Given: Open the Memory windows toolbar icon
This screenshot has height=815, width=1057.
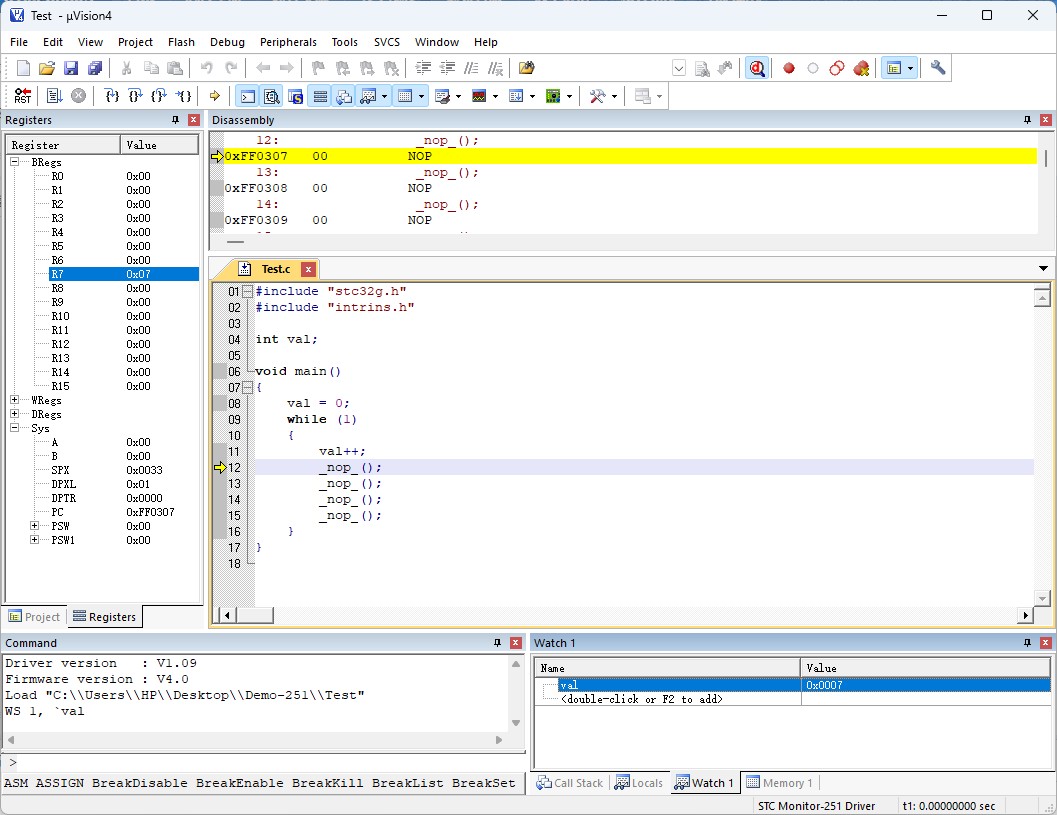Looking at the screenshot, I should click(x=405, y=96).
